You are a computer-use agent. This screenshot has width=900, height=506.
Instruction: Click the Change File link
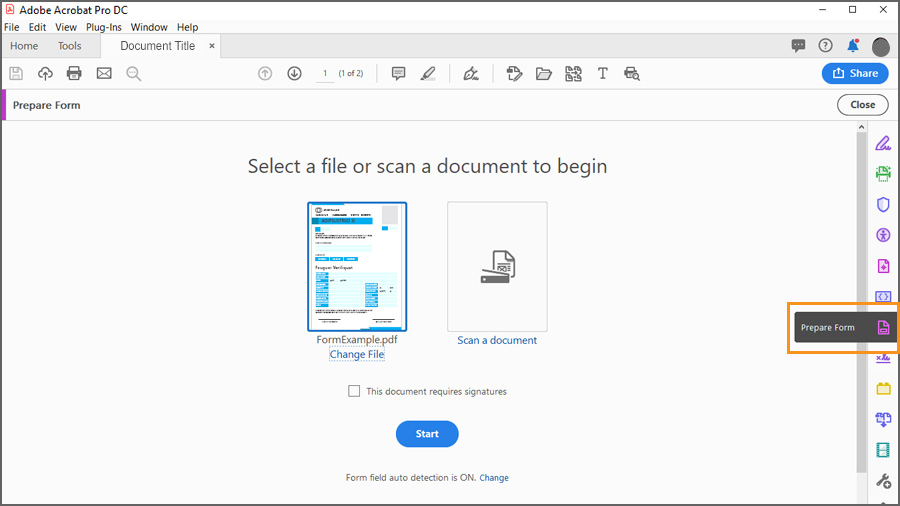(357, 355)
